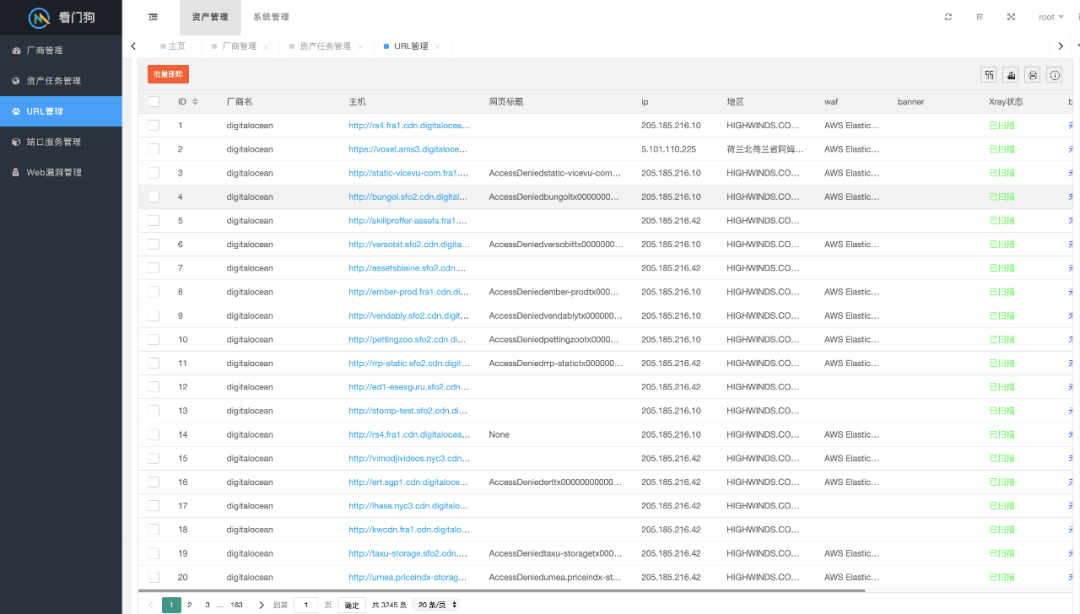Close the 资产任务管理 tab
The image size is (1080, 614).
360,47
